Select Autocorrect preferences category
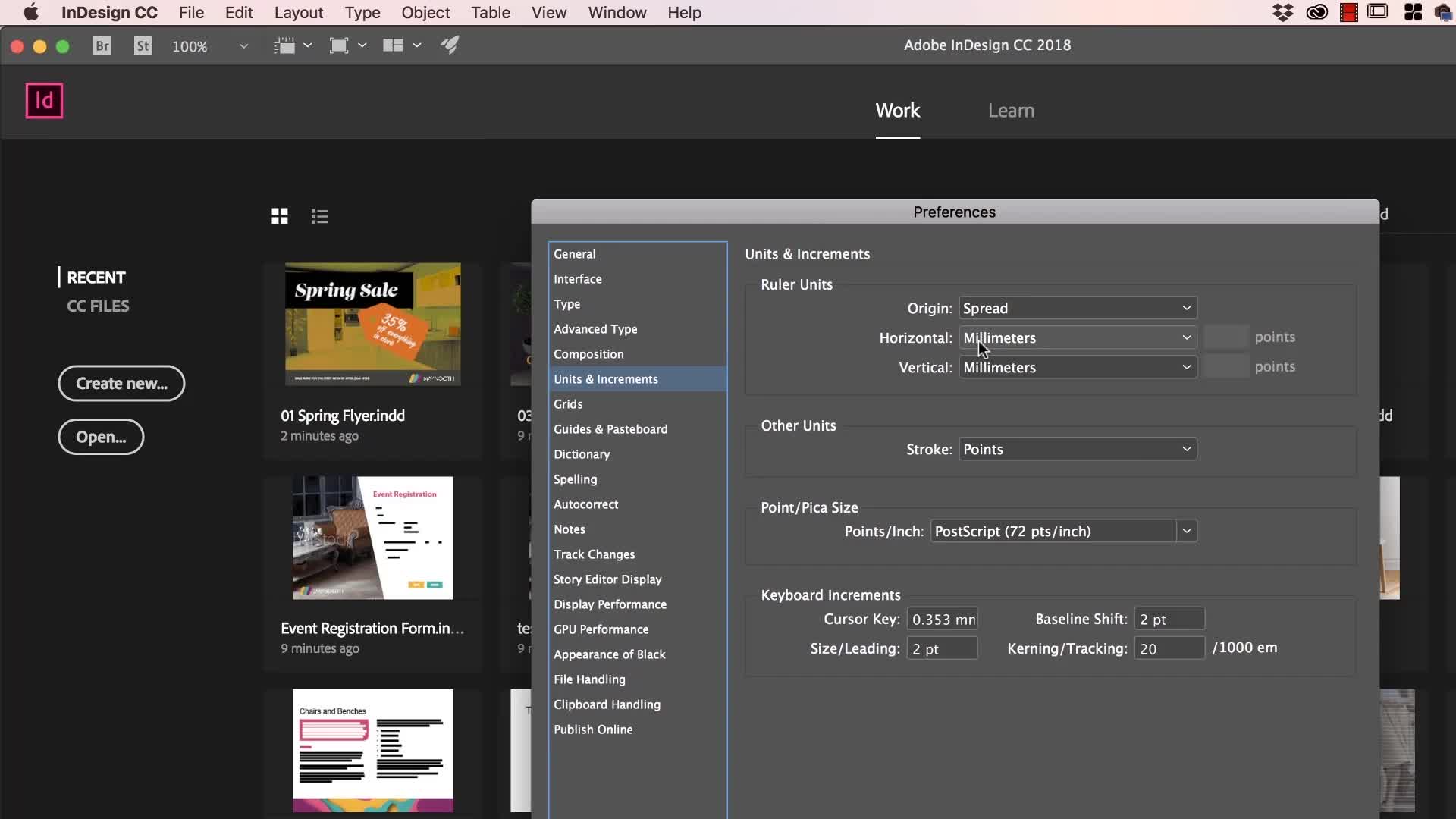The width and height of the screenshot is (1456, 819). tap(638, 504)
